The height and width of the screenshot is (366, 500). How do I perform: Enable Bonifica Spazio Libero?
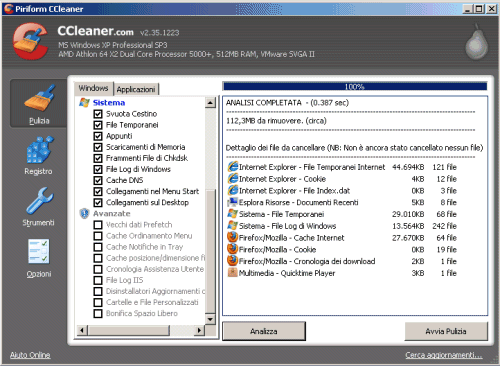[98, 313]
